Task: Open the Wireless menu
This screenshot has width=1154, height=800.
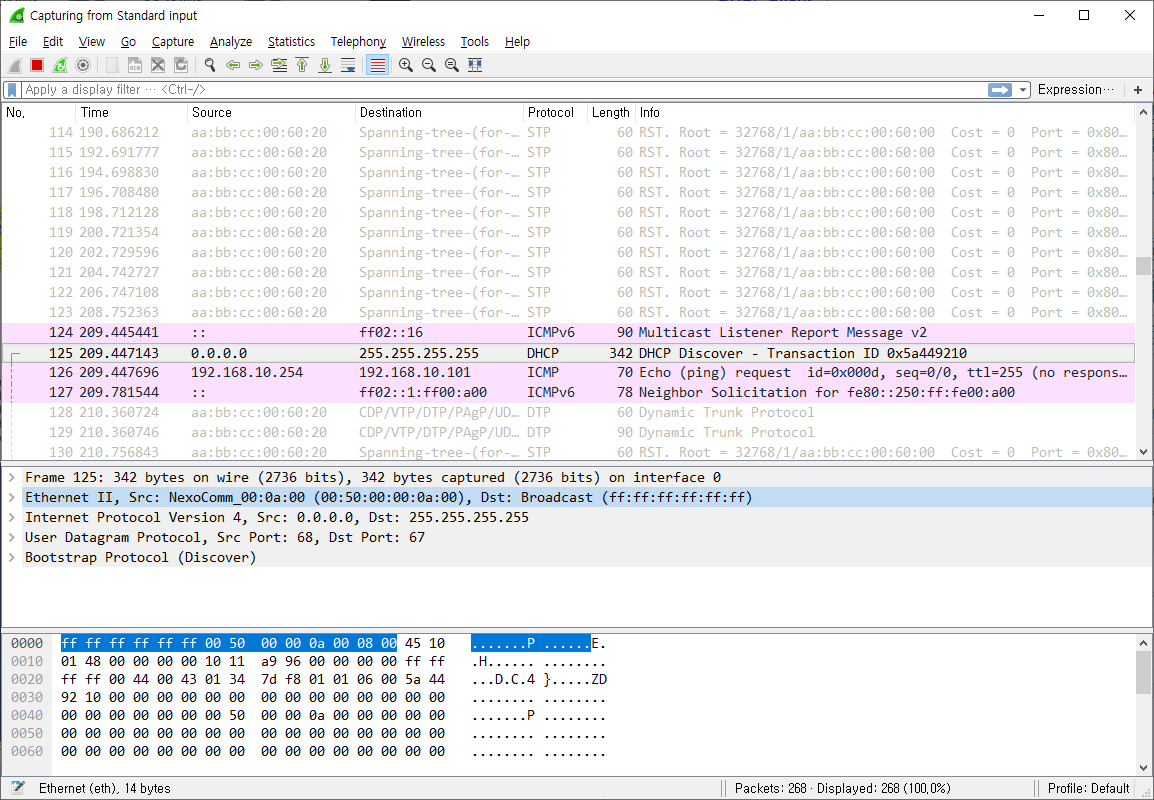Action: coord(423,42)
